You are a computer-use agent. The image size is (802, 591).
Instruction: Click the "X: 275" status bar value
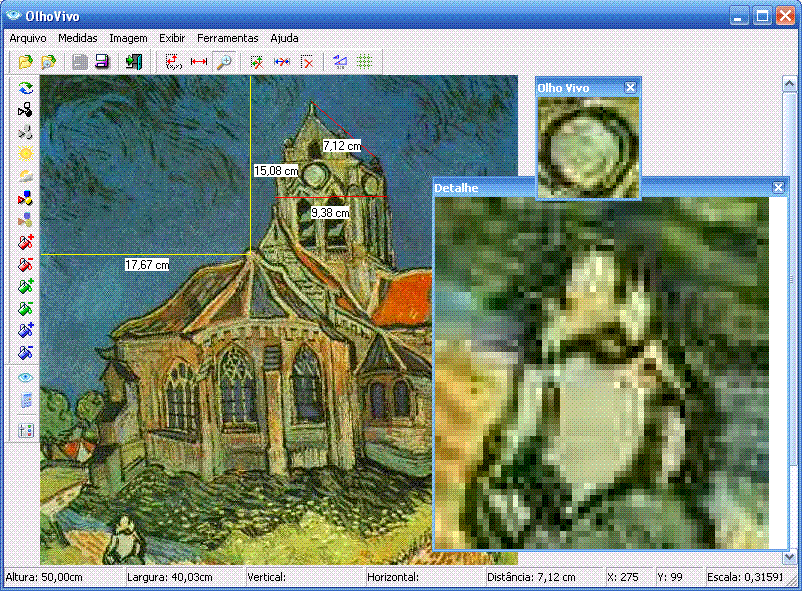(629, 578)
